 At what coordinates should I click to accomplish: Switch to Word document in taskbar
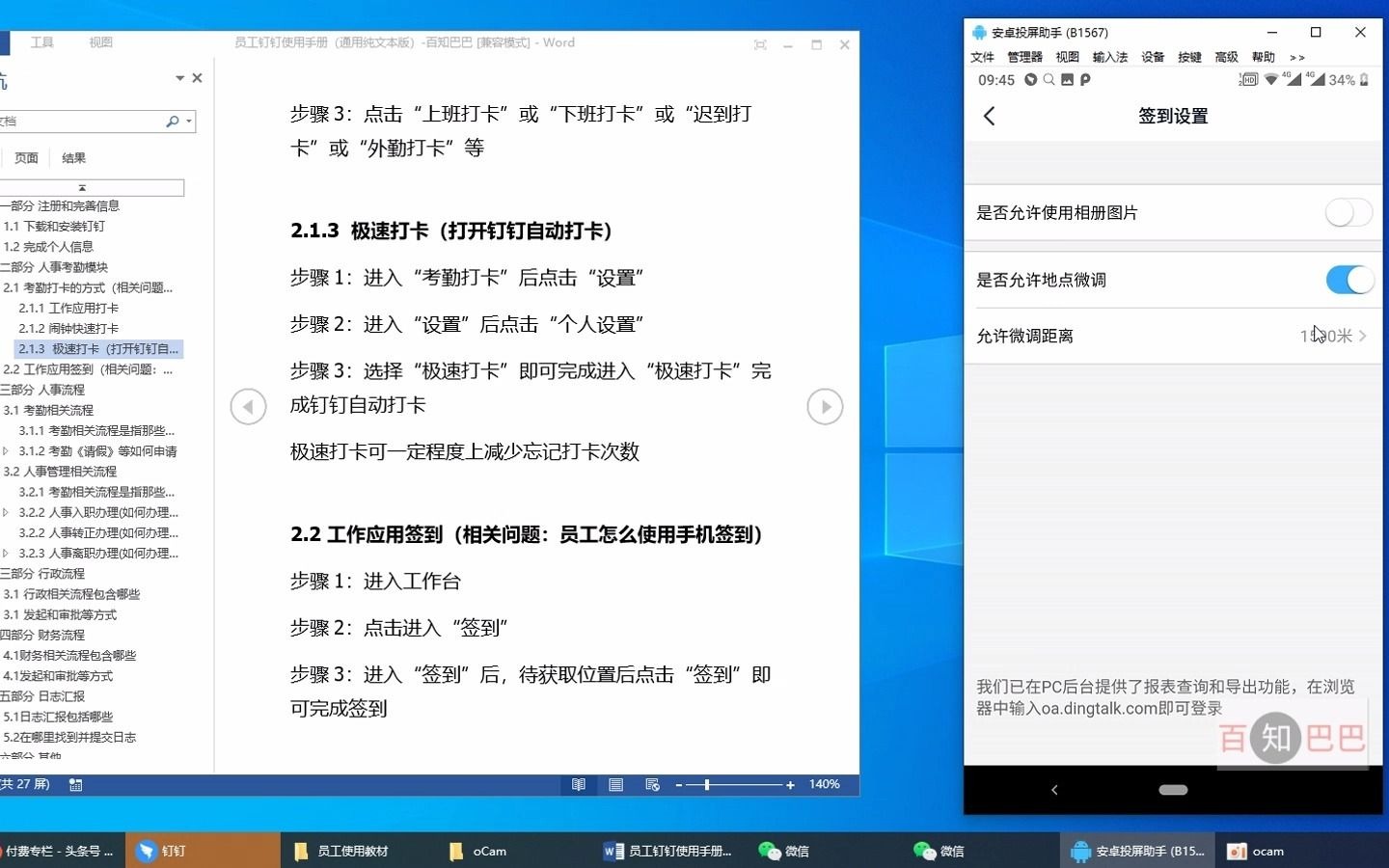(667, 851)
